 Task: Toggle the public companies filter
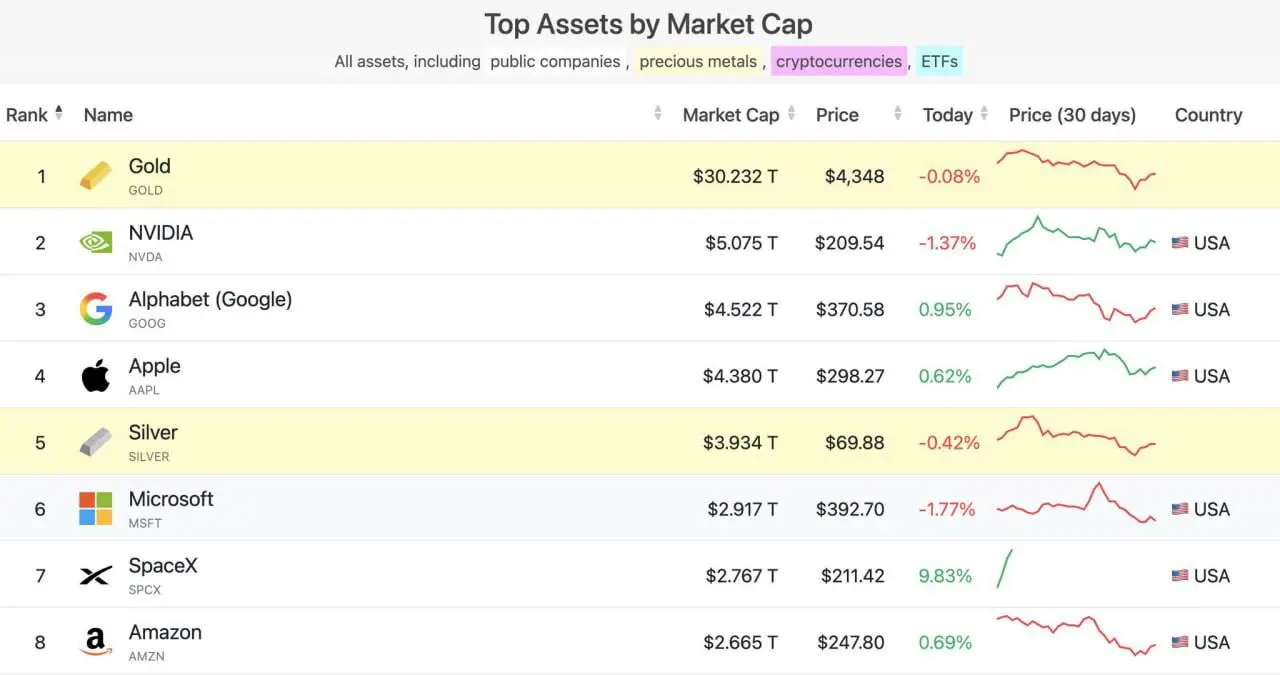click(x=555, y=61)
